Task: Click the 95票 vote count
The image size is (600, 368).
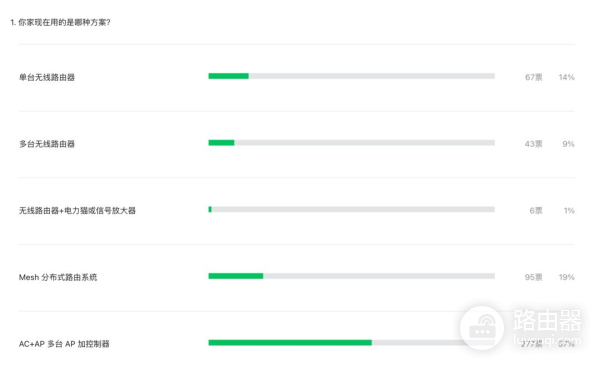Action: point(533,277)
